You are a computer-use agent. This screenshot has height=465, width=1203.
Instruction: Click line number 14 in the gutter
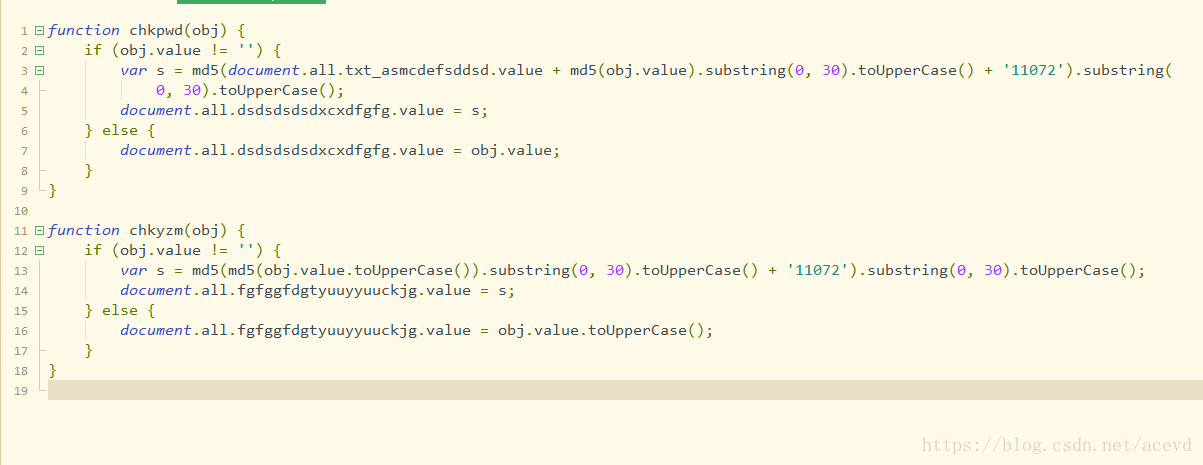pyautogui.click(x=21, y=291)
